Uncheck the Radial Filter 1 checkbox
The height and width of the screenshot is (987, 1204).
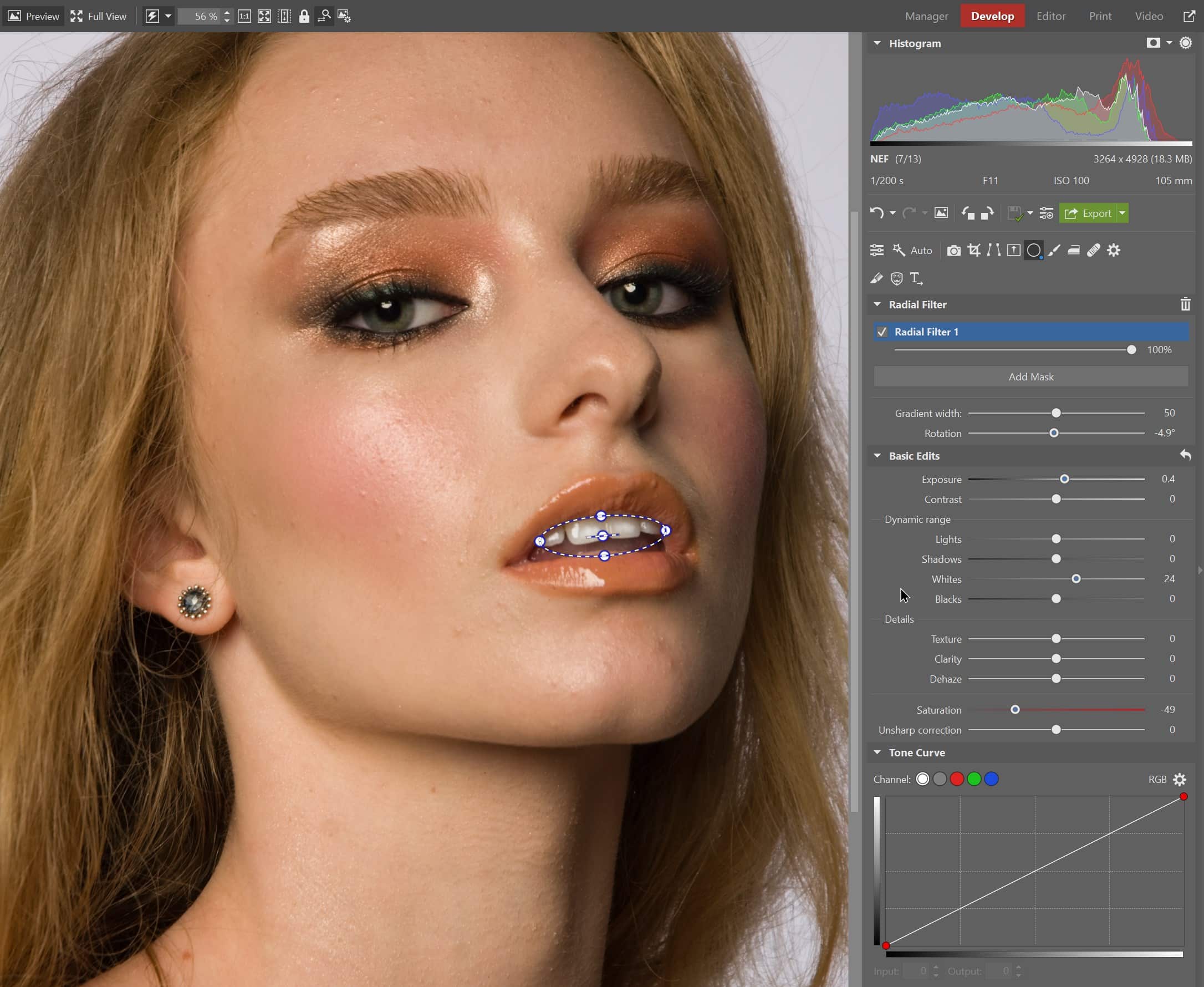882,332
